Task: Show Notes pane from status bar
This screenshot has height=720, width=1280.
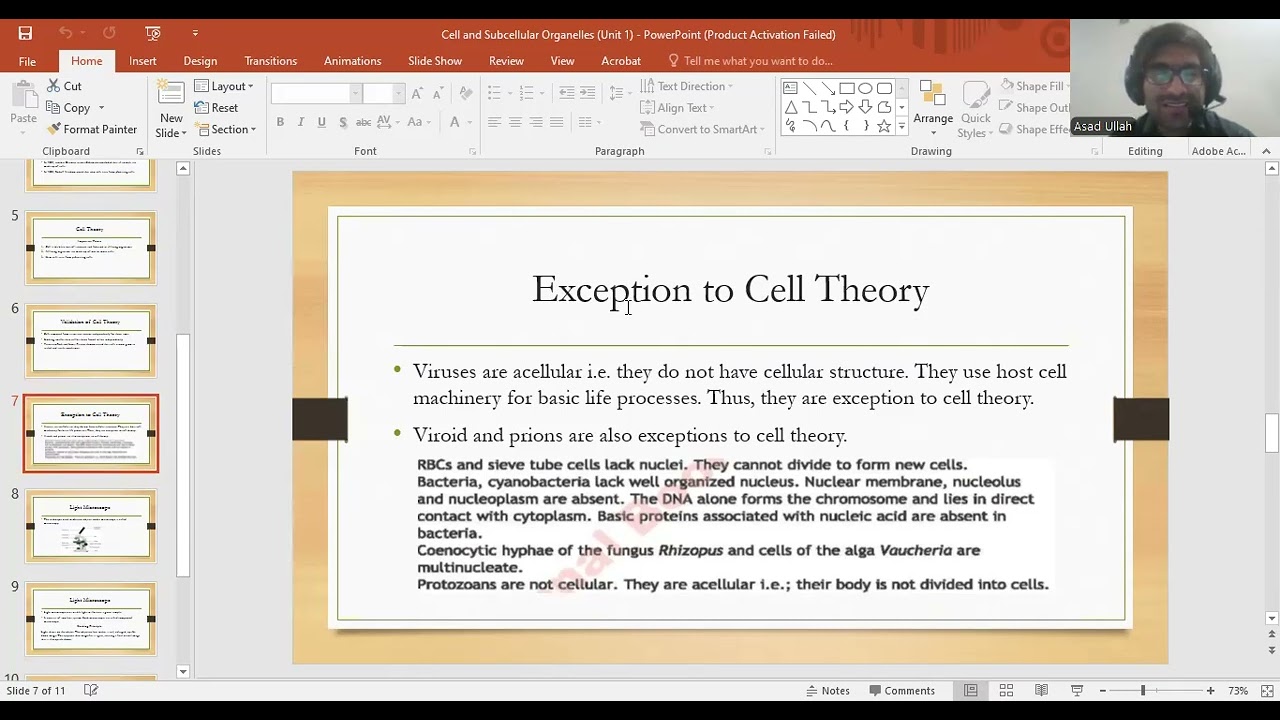Action: [x=827, y=690]
